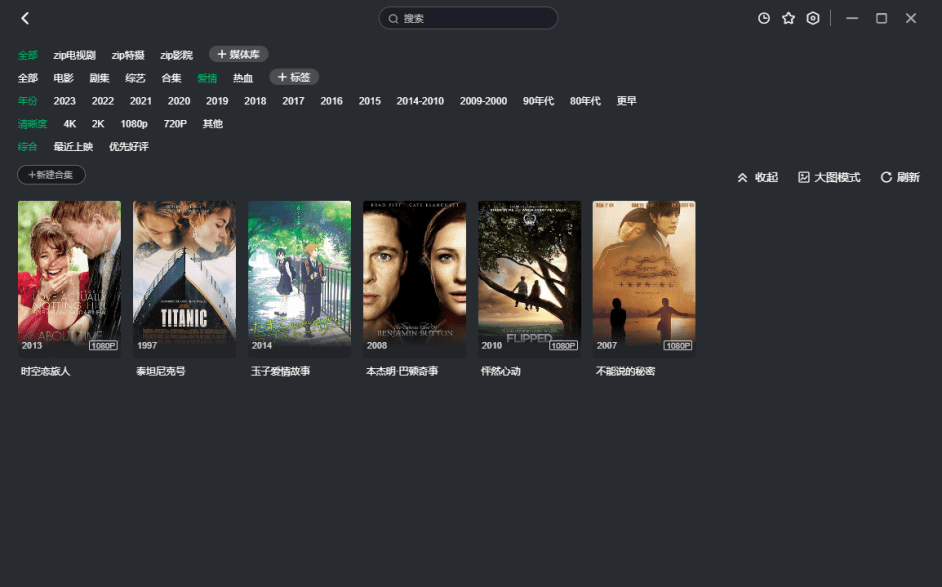
Task: Open the Titanic poster
Action: click(x=184, y=279)
